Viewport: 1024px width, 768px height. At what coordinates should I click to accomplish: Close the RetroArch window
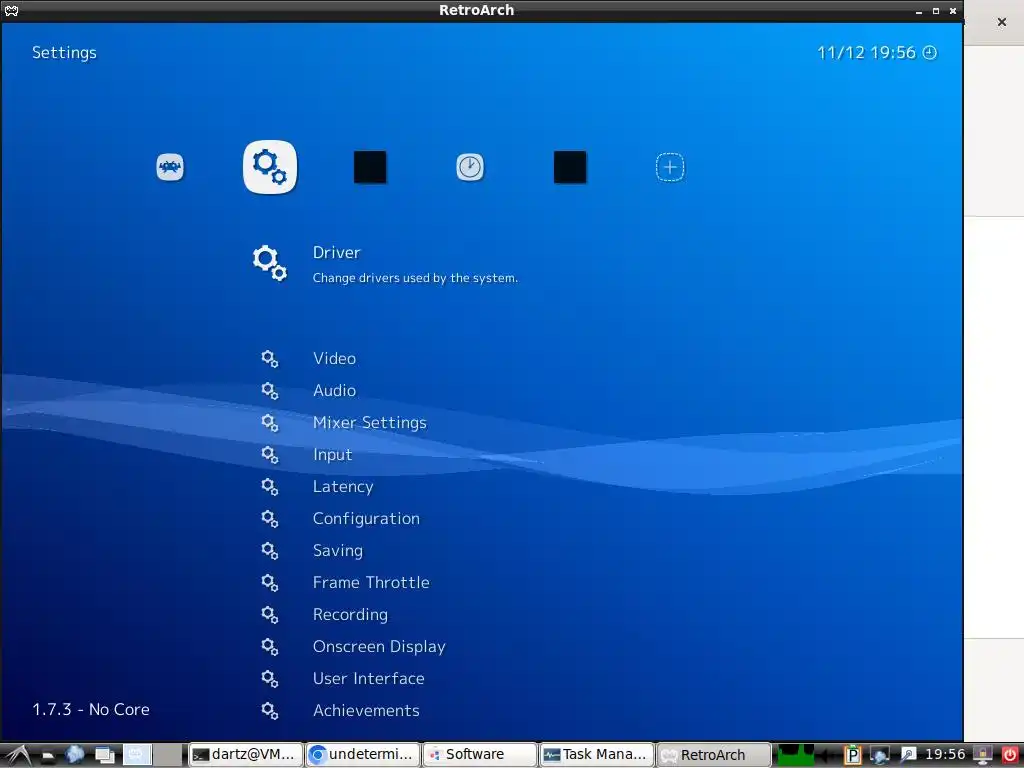[x=953, y=11]
